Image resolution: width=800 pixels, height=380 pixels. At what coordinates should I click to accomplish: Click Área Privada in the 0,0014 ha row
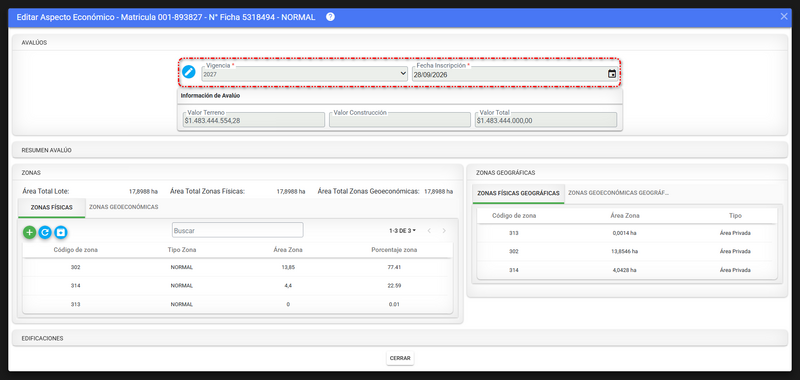point(735,233)
